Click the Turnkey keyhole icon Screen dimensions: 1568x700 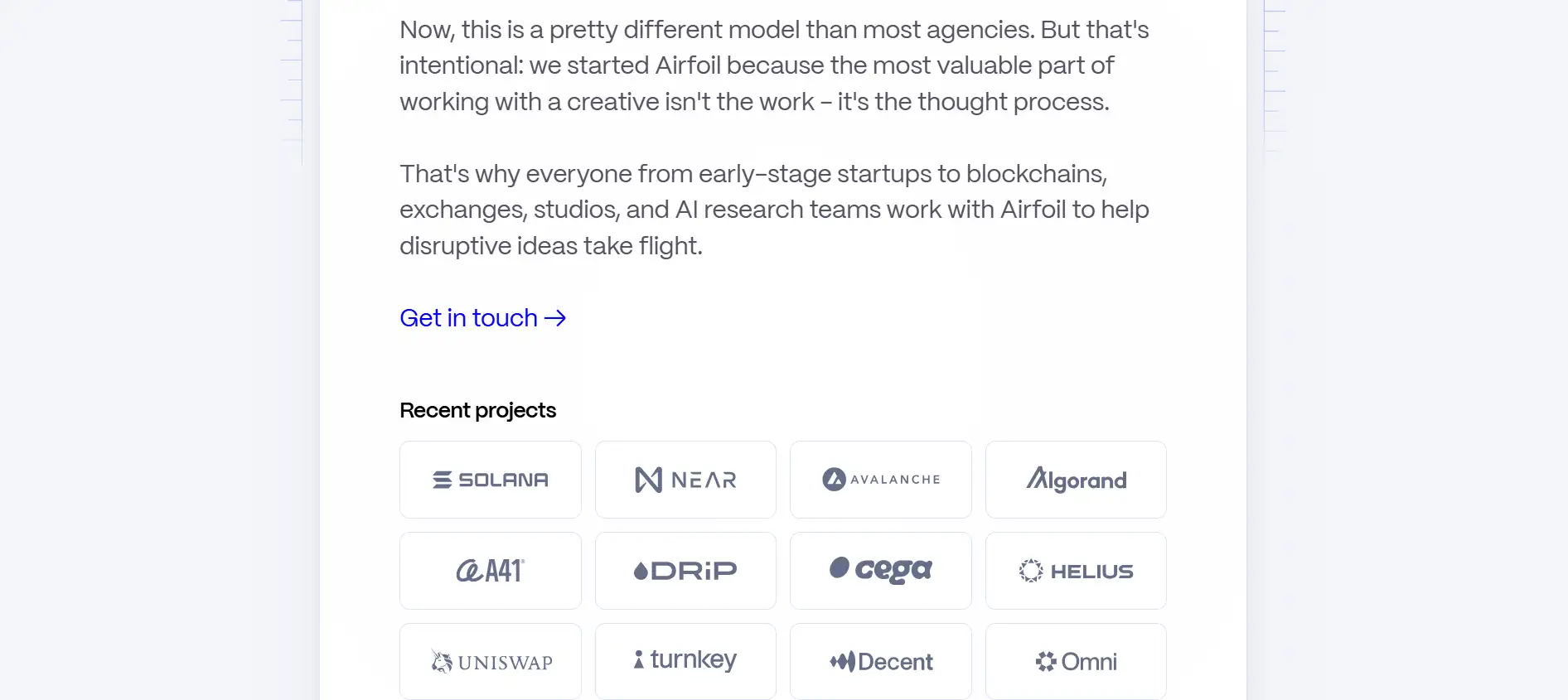click(x=638, y=659)
